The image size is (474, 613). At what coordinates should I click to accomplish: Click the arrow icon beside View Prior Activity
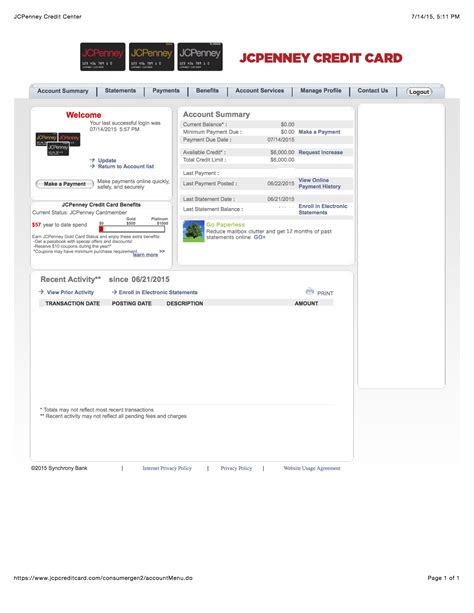(41, 292)
